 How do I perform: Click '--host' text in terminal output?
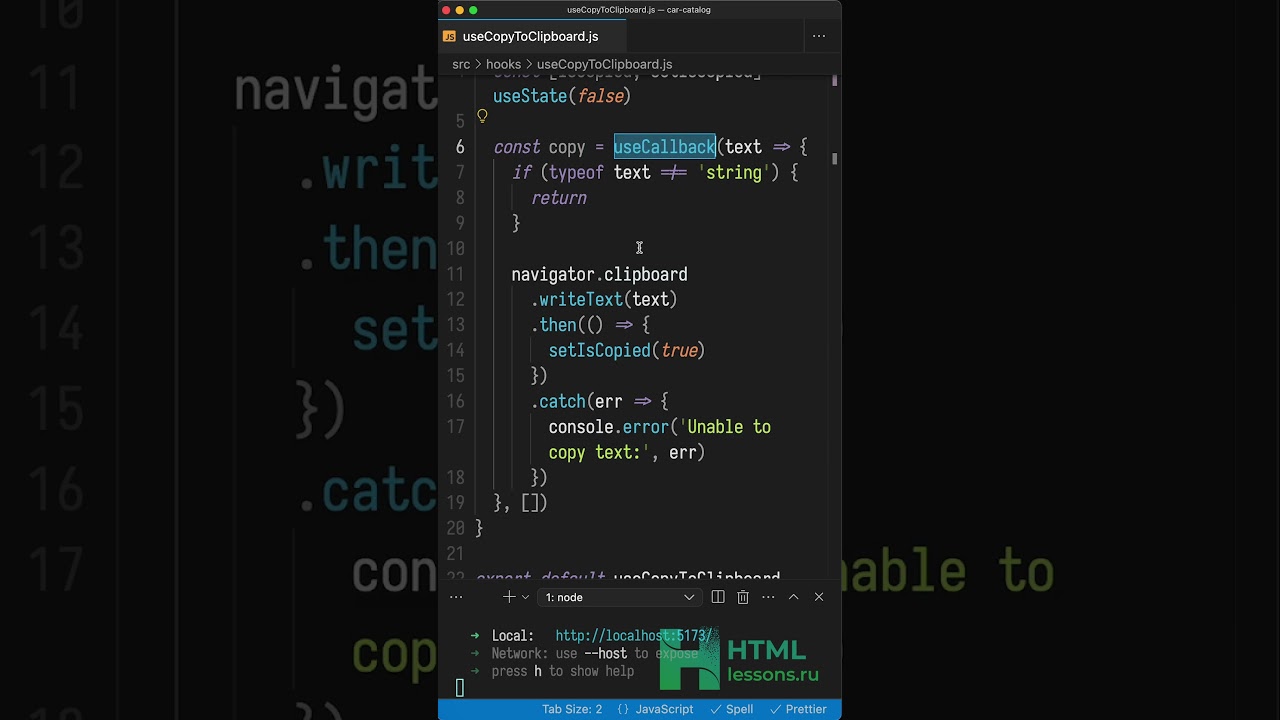tap(606, 654)
